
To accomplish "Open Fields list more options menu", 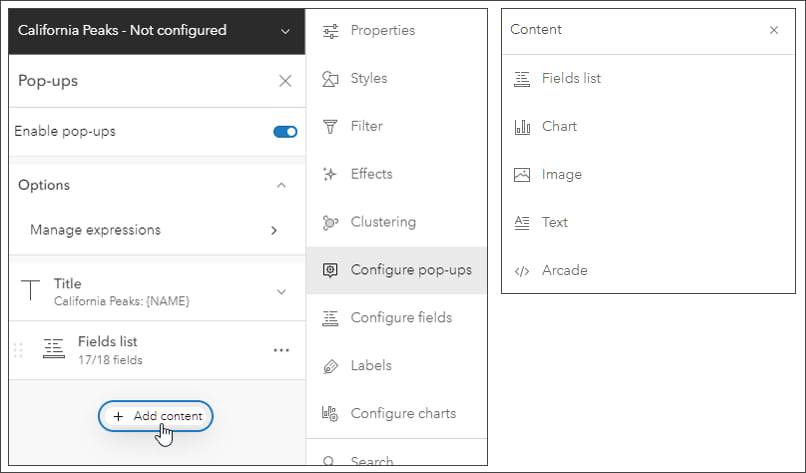I will 281,350.
